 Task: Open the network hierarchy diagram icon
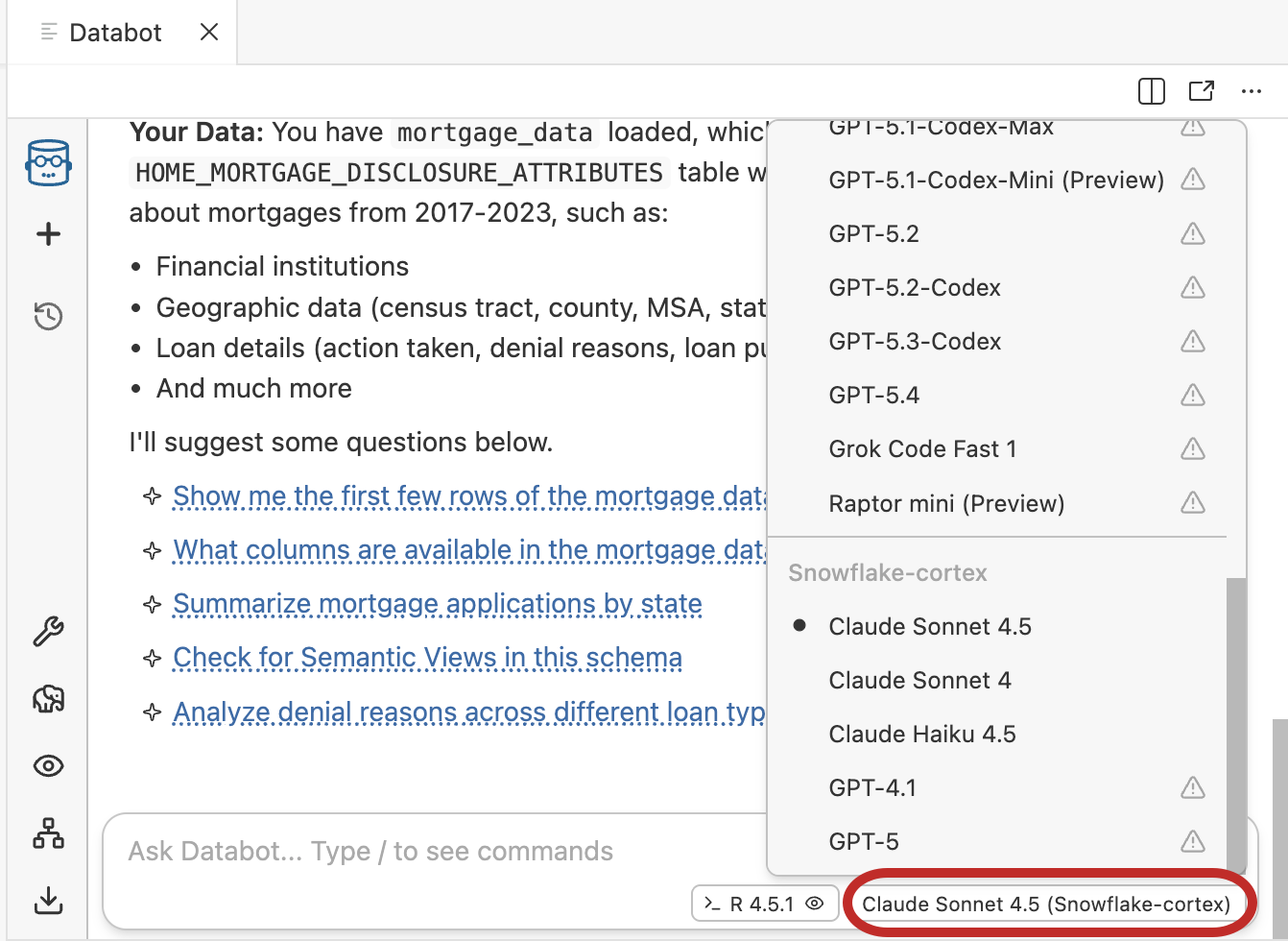point(48,833)
